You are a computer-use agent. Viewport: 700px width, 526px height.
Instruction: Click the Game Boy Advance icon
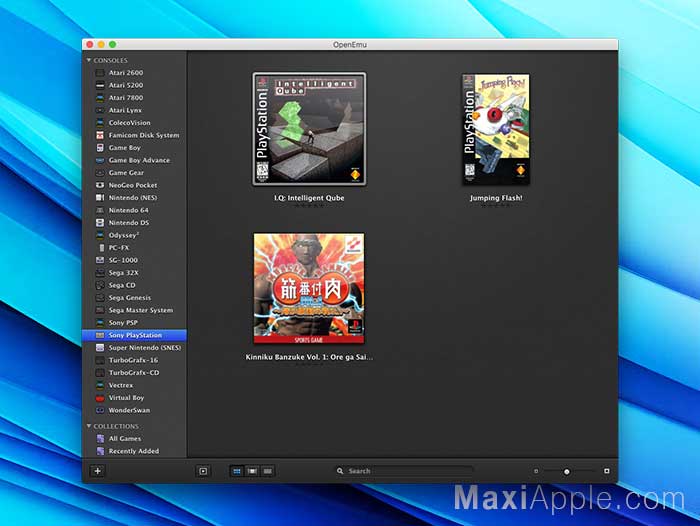(x=100, y=160)
